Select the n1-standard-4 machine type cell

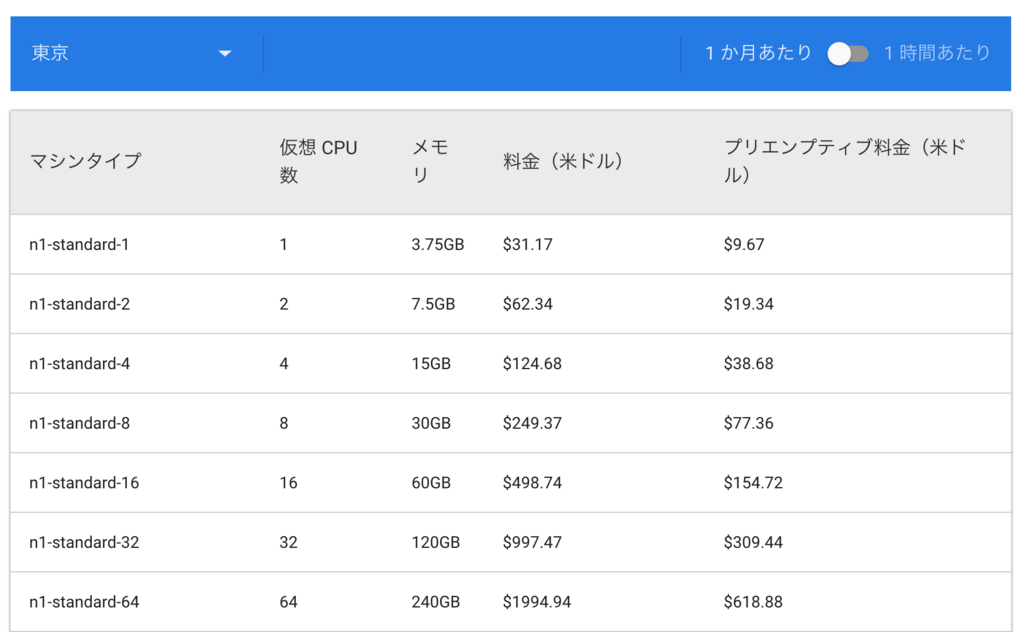tap(80, 364)
